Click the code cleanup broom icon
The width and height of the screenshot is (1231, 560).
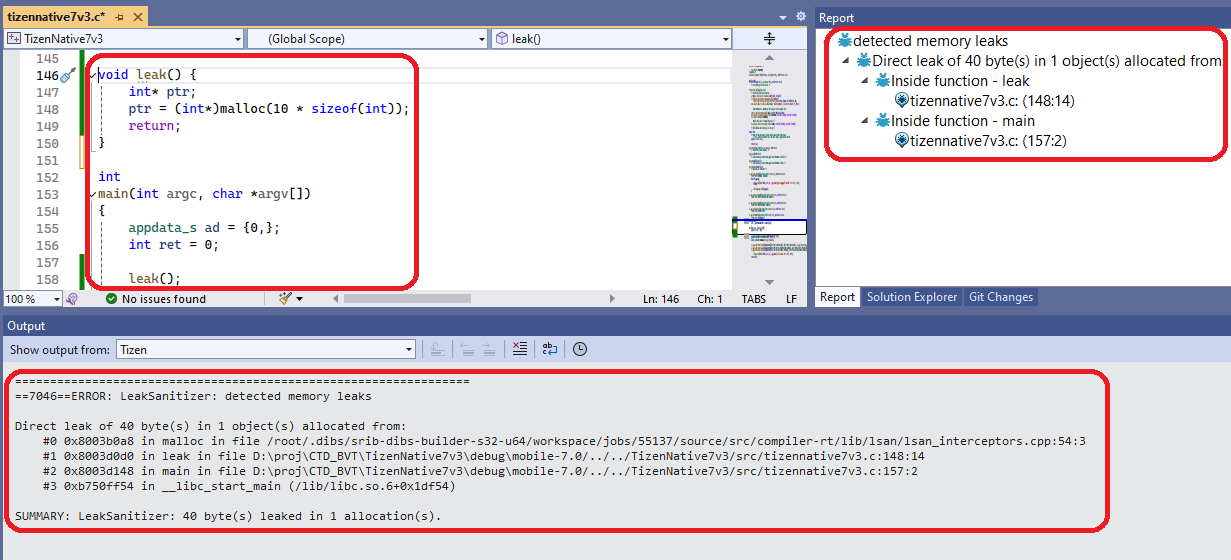click(285, 298)
